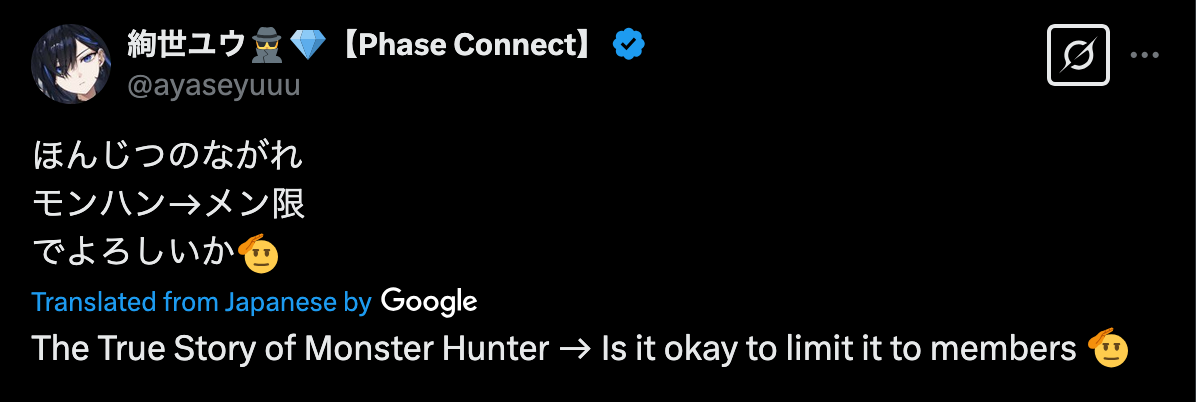The image size is (1196, 402).
Task: Click the text でよろしいか
Action: click(134, 254)
